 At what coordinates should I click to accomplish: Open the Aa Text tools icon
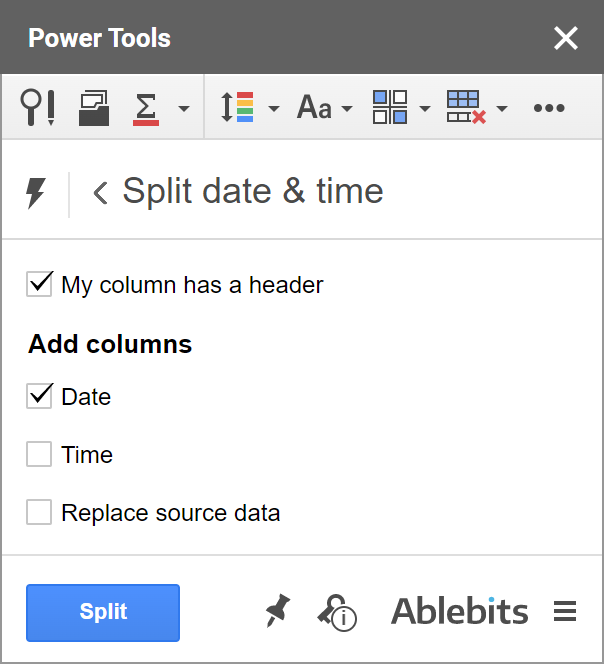(x=314, y=107)
